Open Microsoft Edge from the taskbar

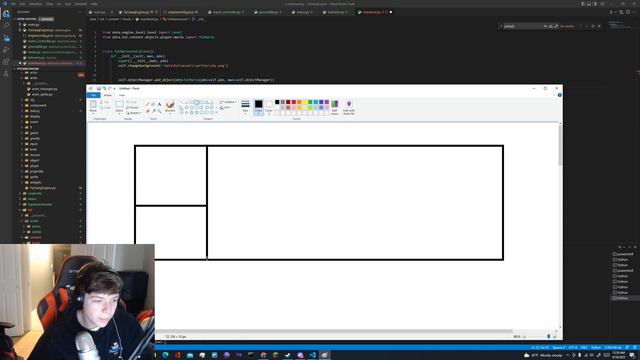point(166,355)
